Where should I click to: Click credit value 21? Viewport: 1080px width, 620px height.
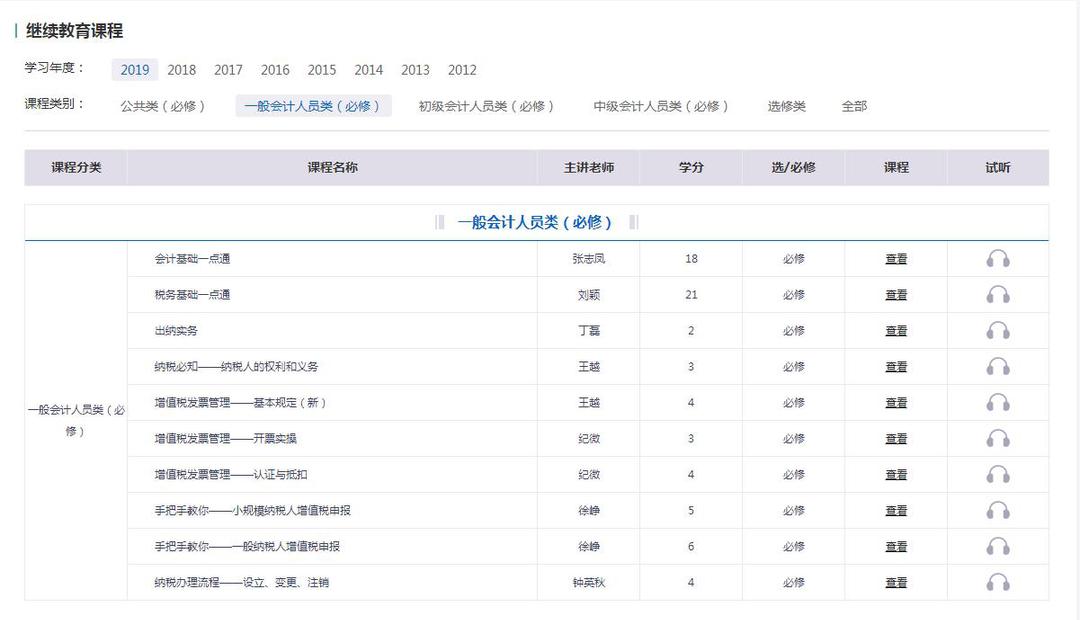tap(691, 295)
